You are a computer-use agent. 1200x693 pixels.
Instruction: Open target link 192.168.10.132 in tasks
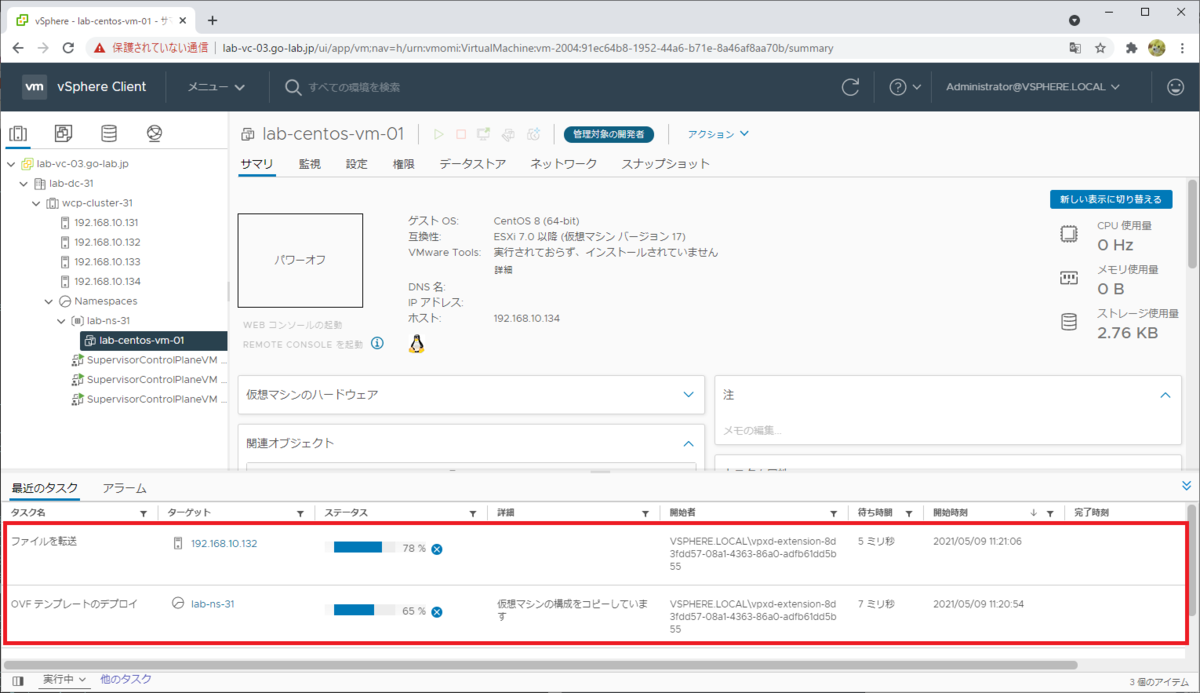coord(224,543)
